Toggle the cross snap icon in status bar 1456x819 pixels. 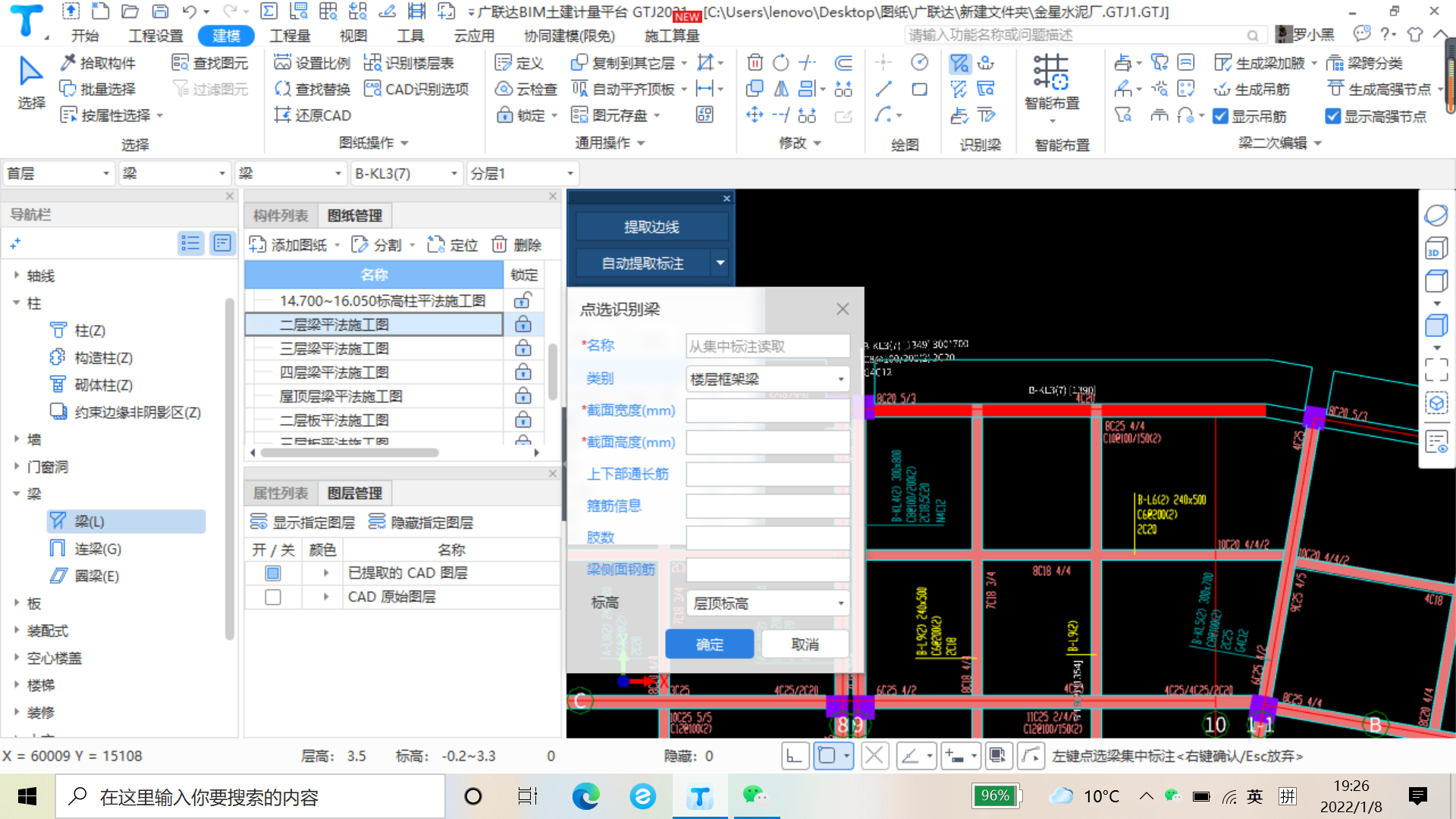point(874,756)
